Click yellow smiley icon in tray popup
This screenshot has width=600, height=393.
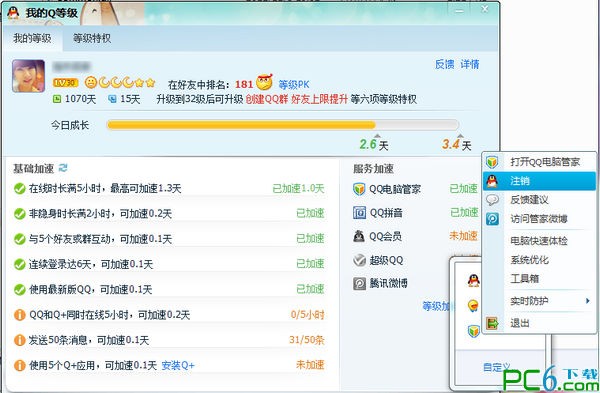click(473, 305)
